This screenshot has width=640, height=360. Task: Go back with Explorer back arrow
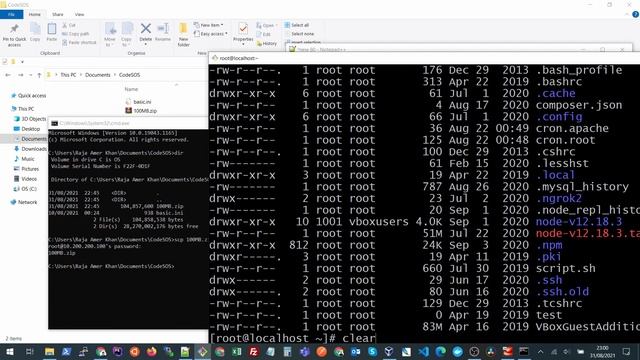point(8,75)
